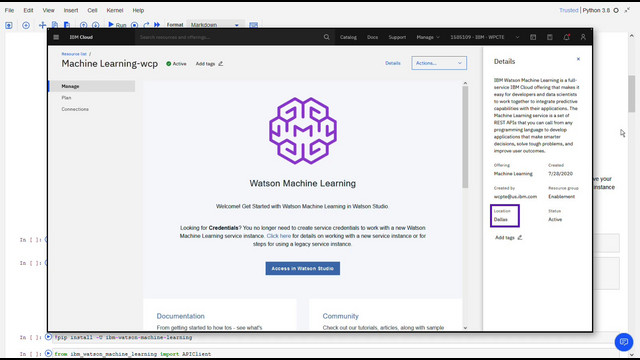Open the File menu

click(x=9, y=10)
